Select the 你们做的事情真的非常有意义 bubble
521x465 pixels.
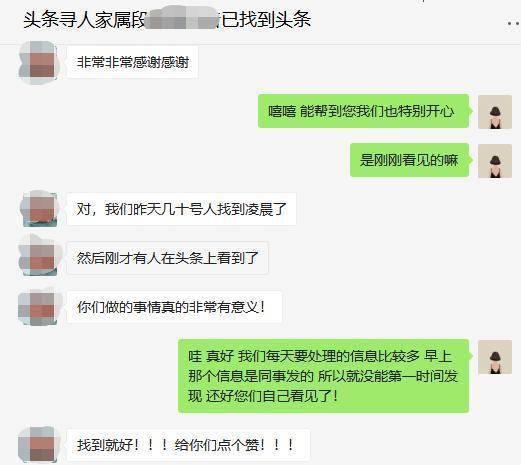pos(174,307)
